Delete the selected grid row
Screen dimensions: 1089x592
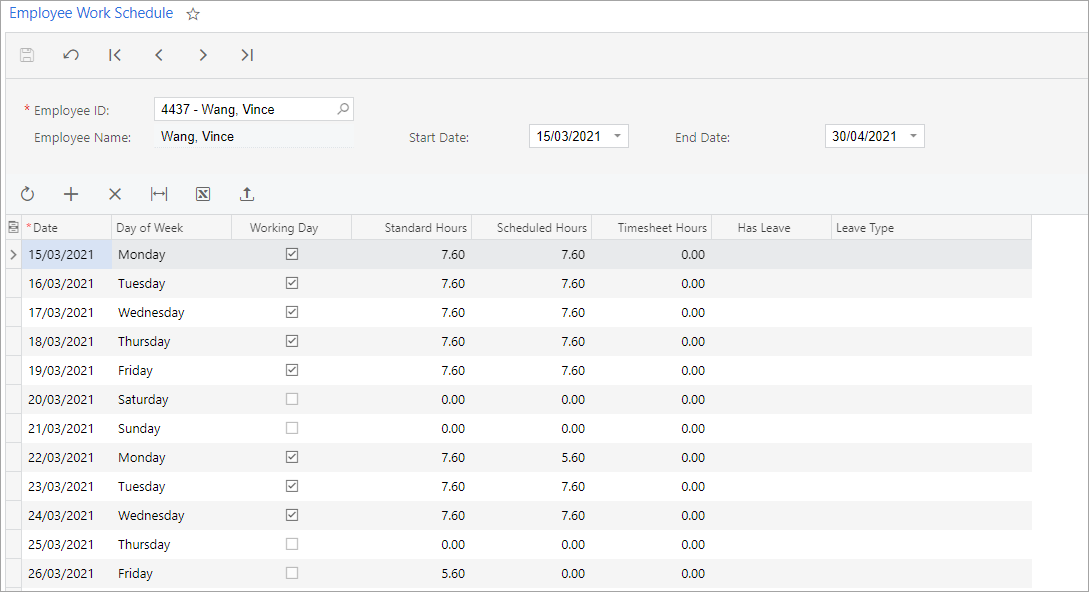tap(115, 194)
